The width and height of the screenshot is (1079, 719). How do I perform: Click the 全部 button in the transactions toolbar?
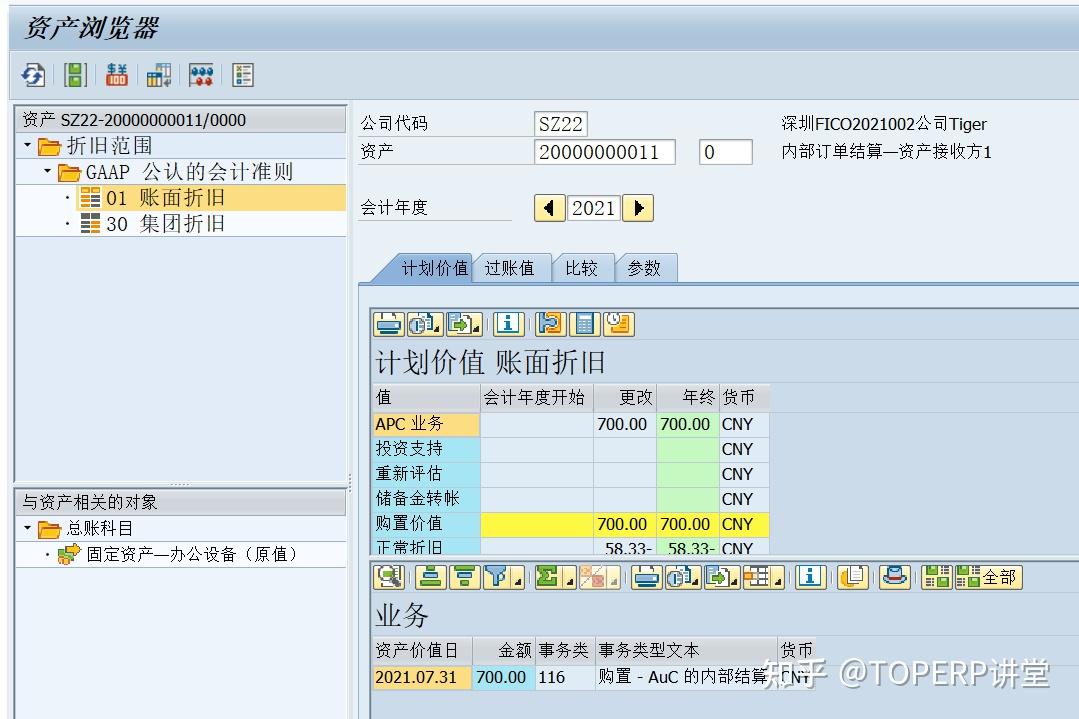(986, 578)
